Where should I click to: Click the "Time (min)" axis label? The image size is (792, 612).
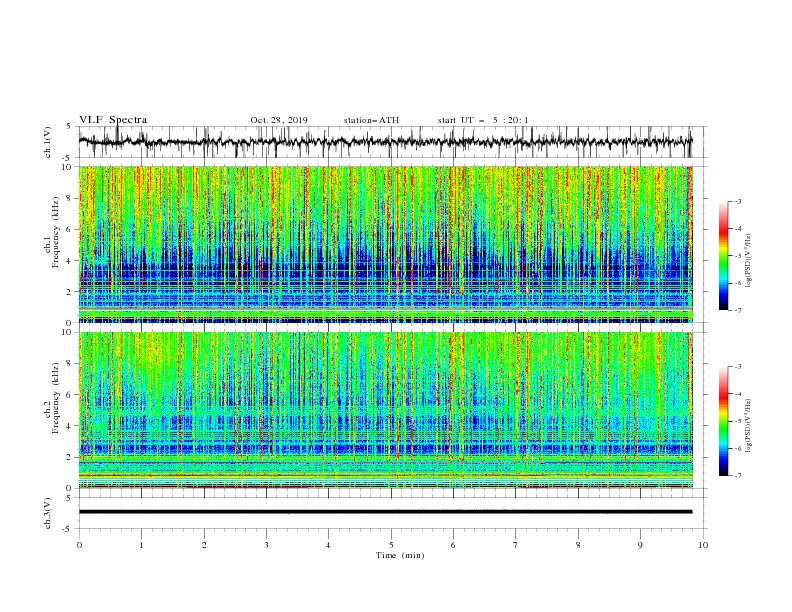[x=400, y=555]
